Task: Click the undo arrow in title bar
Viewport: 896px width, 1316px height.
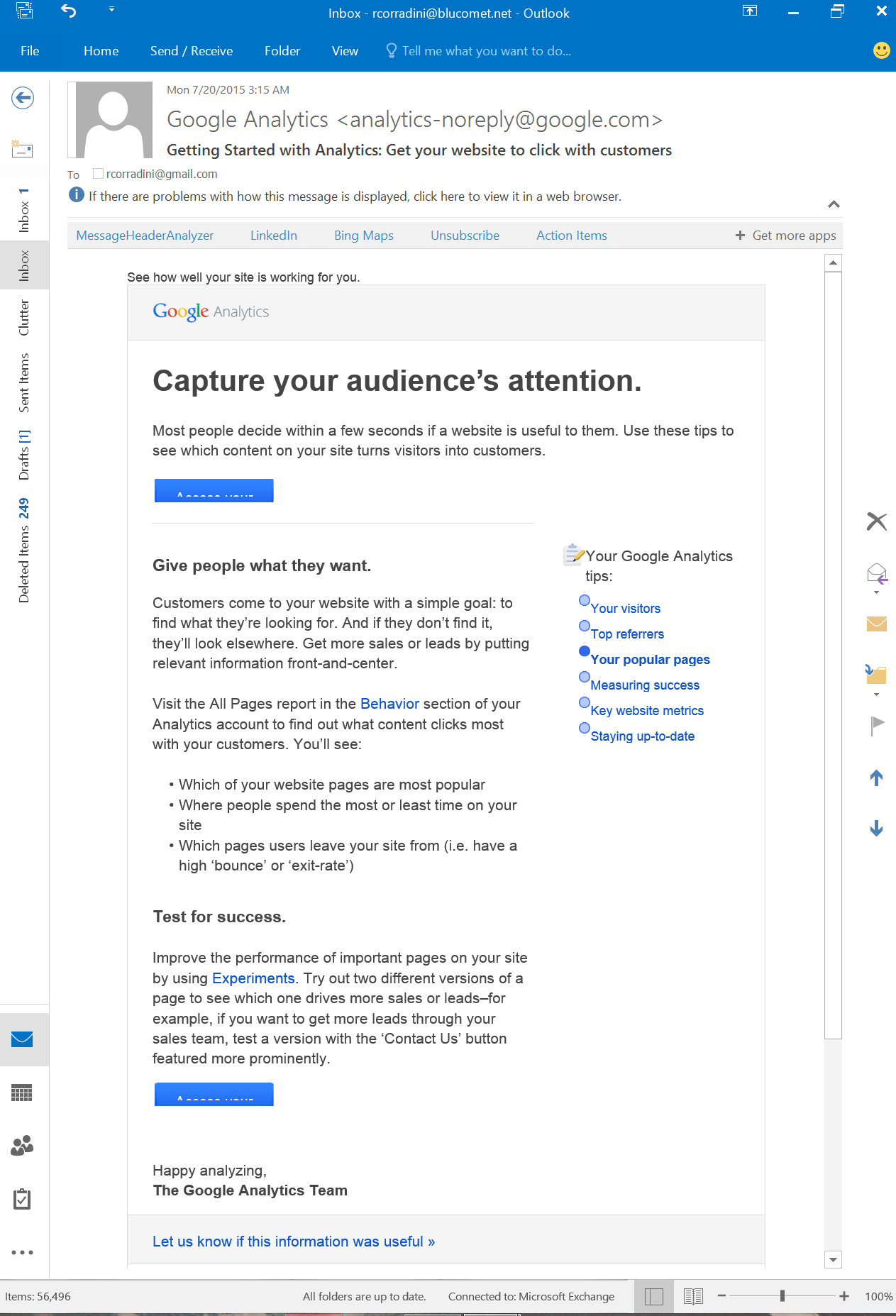Action: point(69,11)
